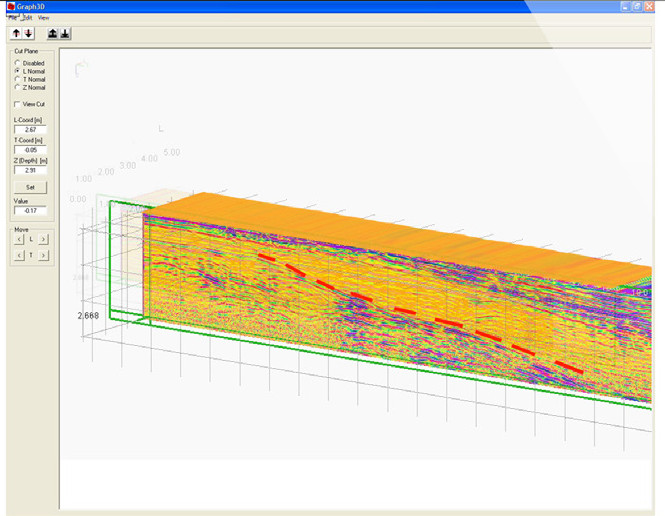Screen dimensions: 665x516
Task: Click the up arrow toolbar icon
Action: click(x=16, y=33)
